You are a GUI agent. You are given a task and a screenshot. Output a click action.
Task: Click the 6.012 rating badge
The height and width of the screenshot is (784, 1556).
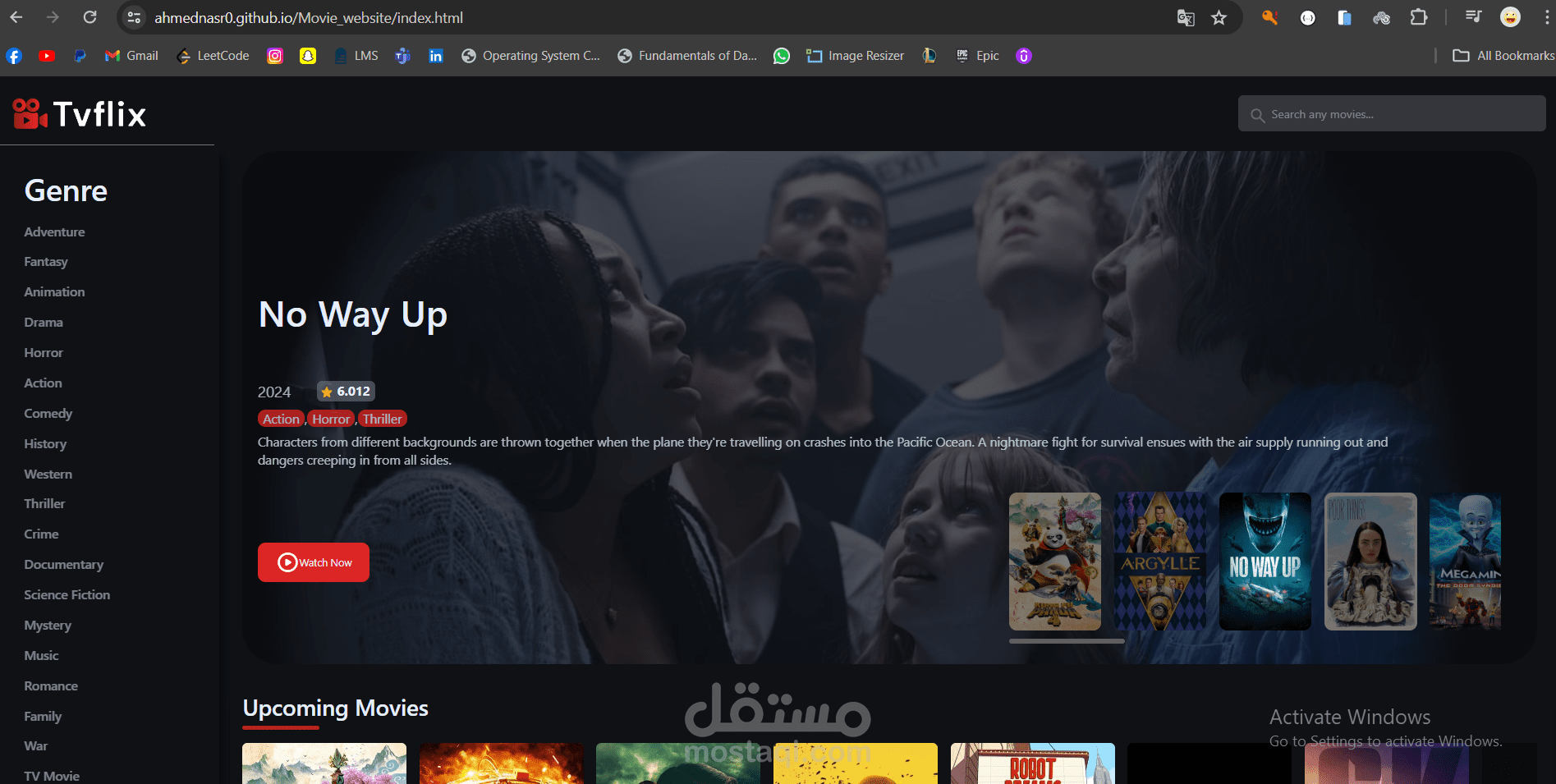[347, 392]
